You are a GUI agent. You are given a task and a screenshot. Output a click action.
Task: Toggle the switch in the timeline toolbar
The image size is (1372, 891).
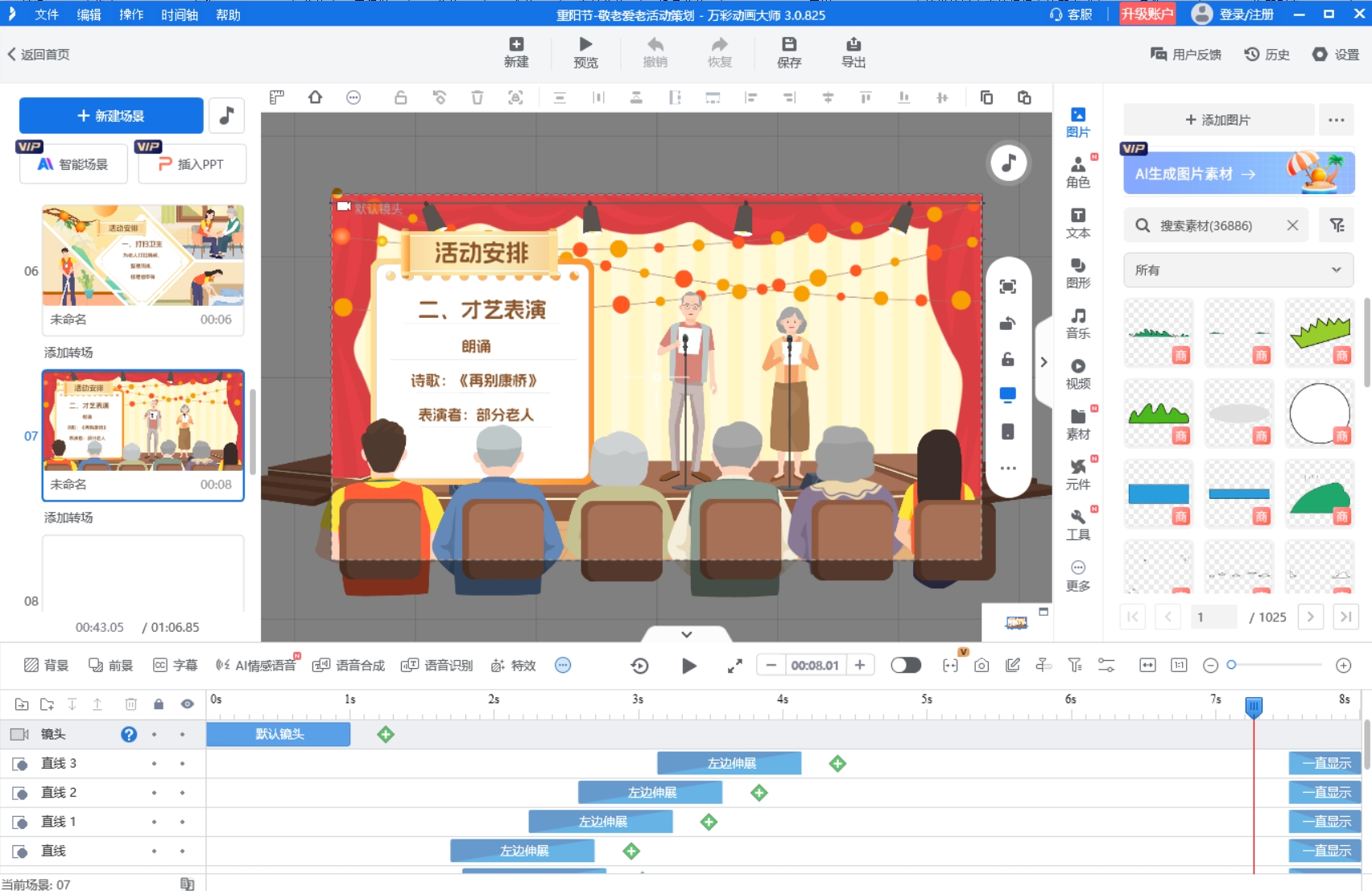pyautogui.click(x=906, y=665)
